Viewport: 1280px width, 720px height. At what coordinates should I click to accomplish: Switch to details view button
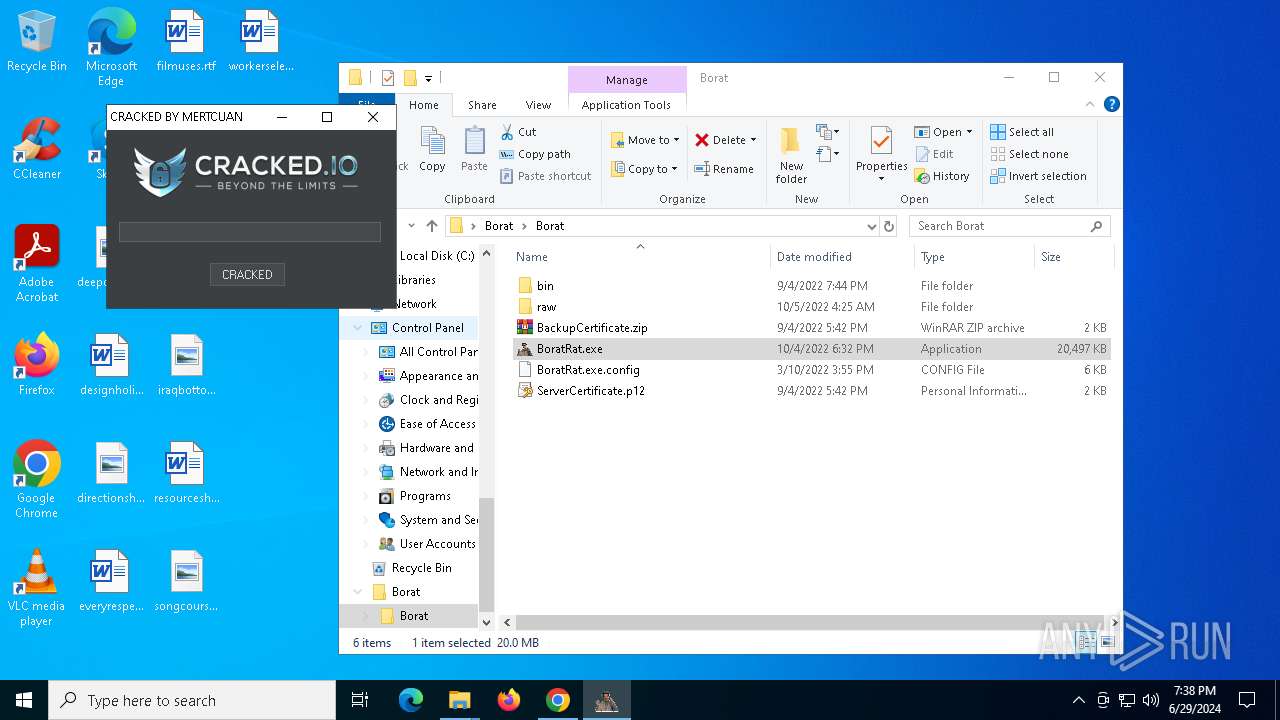pos(1086,642)
